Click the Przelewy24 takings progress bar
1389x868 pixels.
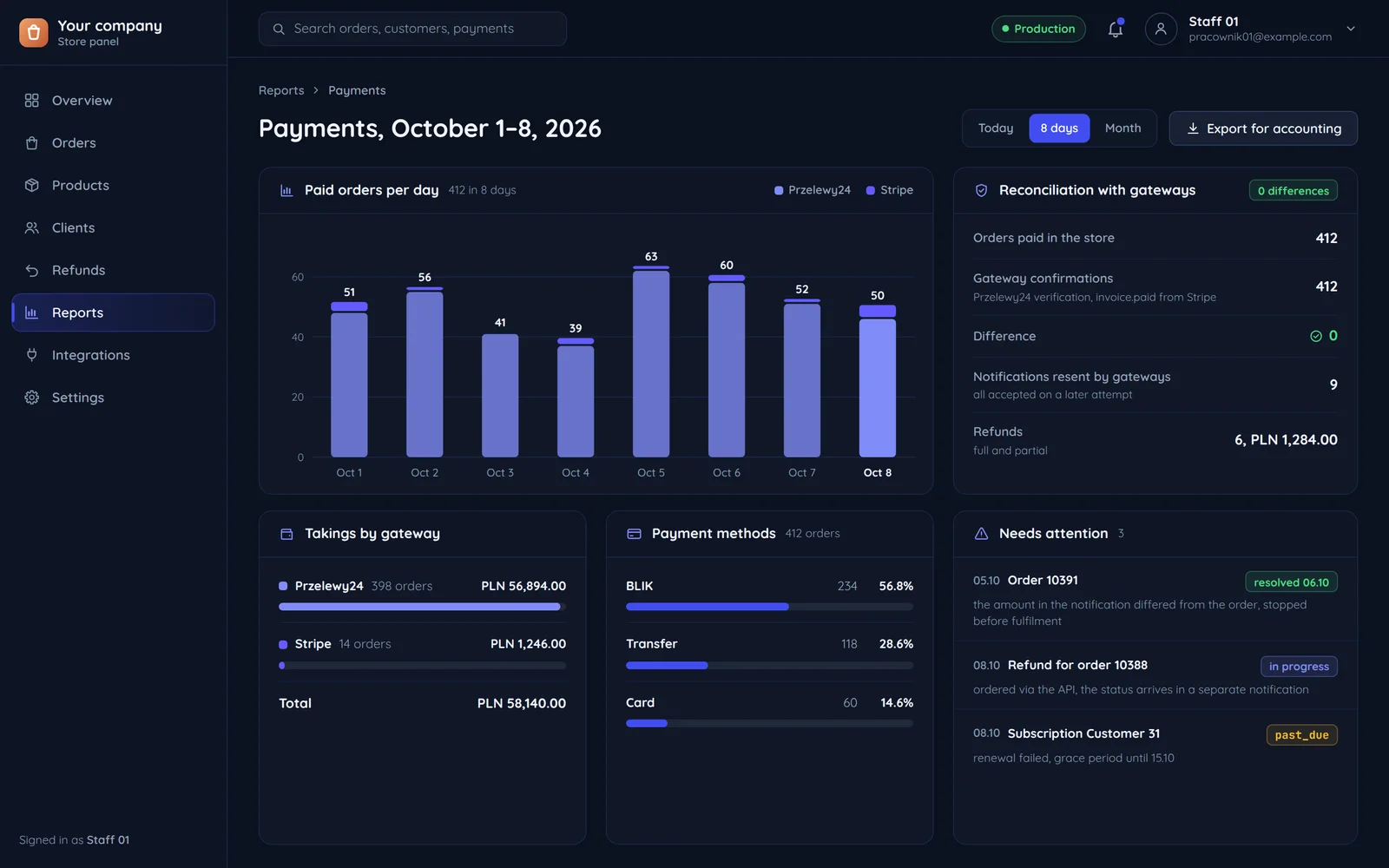[422, 607]
